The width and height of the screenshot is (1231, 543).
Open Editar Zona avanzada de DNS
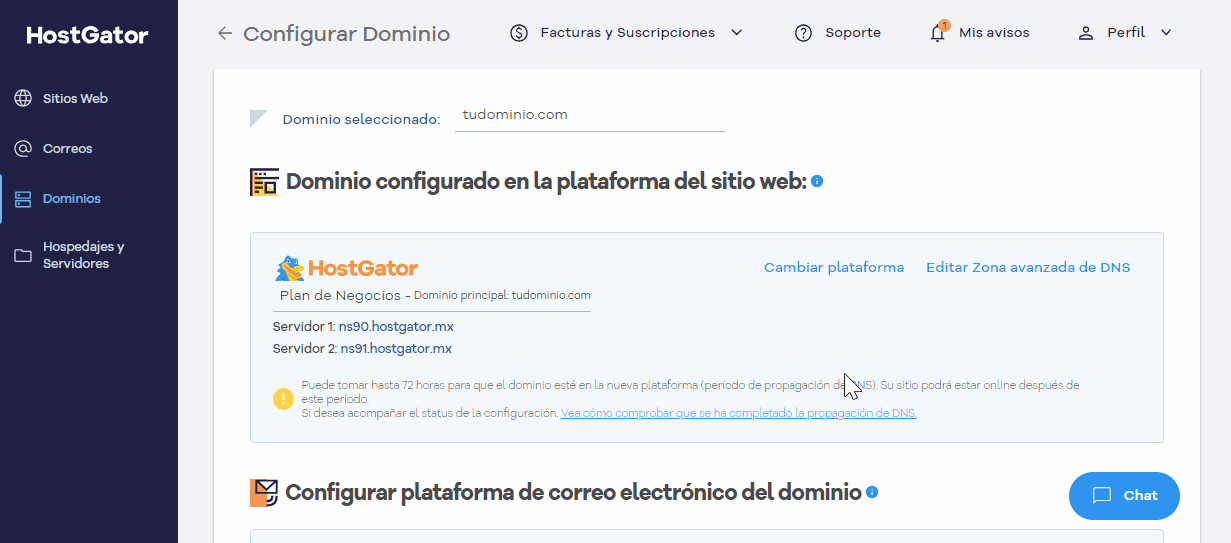click(x=1028, y=268)
